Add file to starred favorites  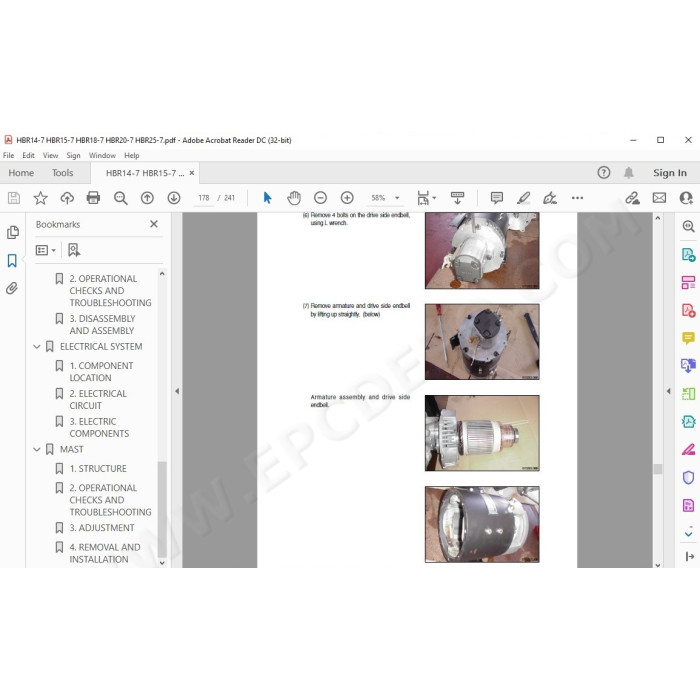41,198
